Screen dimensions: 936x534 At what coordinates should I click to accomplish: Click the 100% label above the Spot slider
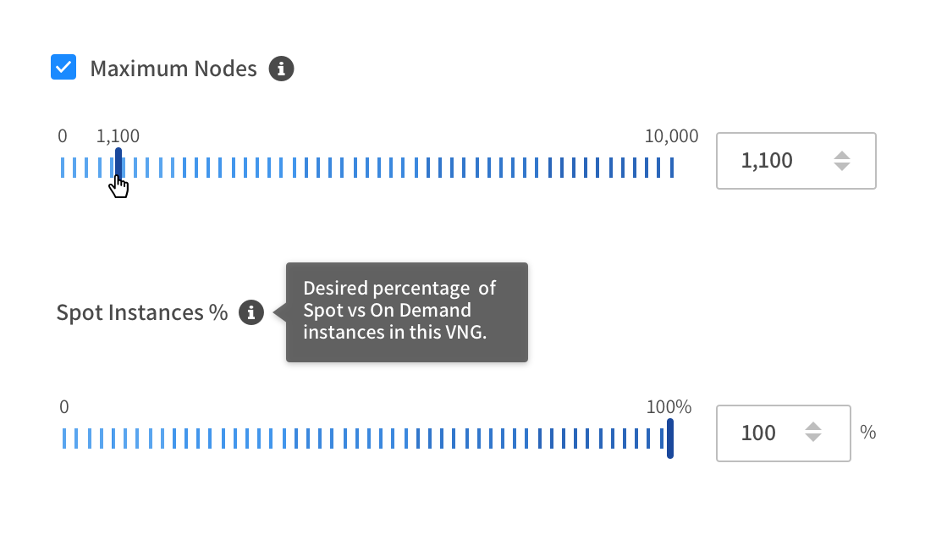(x=669, y=407)
